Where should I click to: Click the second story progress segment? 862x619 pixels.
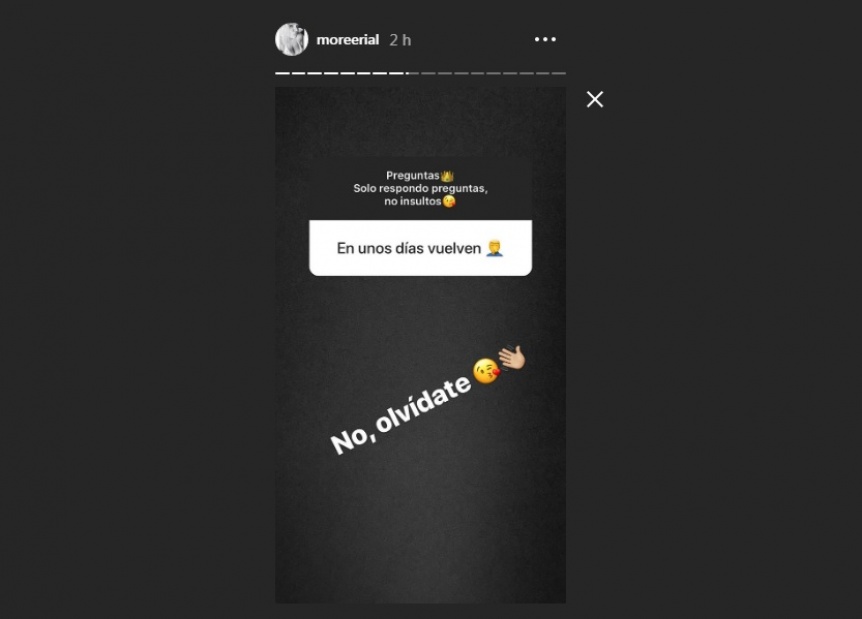[299, 73]
